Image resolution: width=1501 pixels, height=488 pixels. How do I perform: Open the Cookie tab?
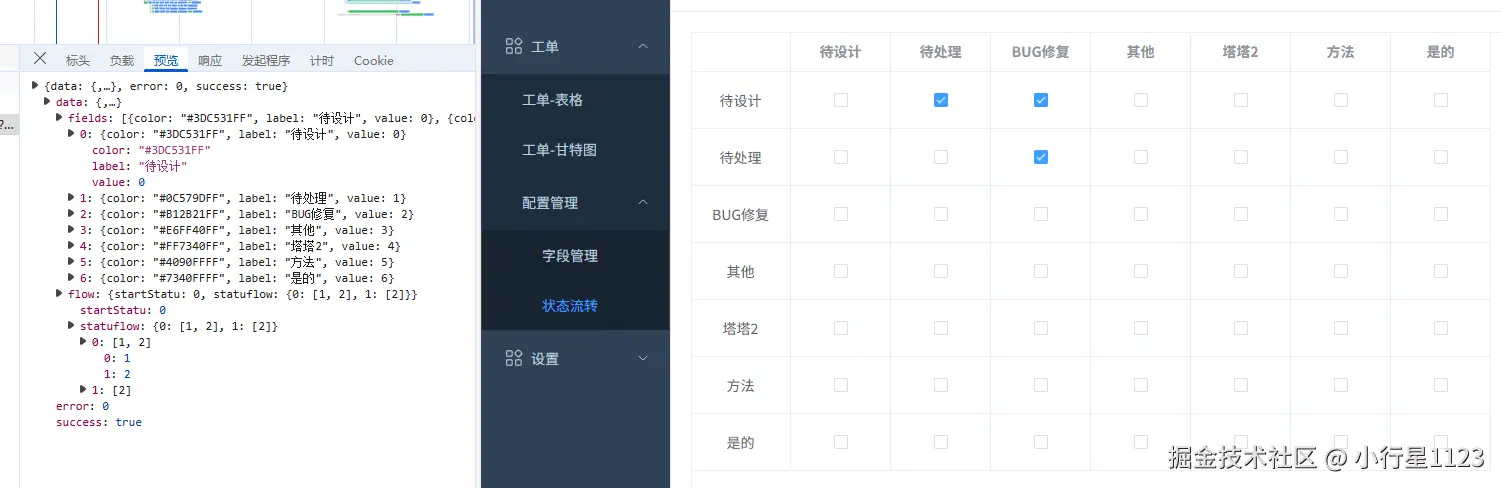pyautogui.click(x=373, y=61)
